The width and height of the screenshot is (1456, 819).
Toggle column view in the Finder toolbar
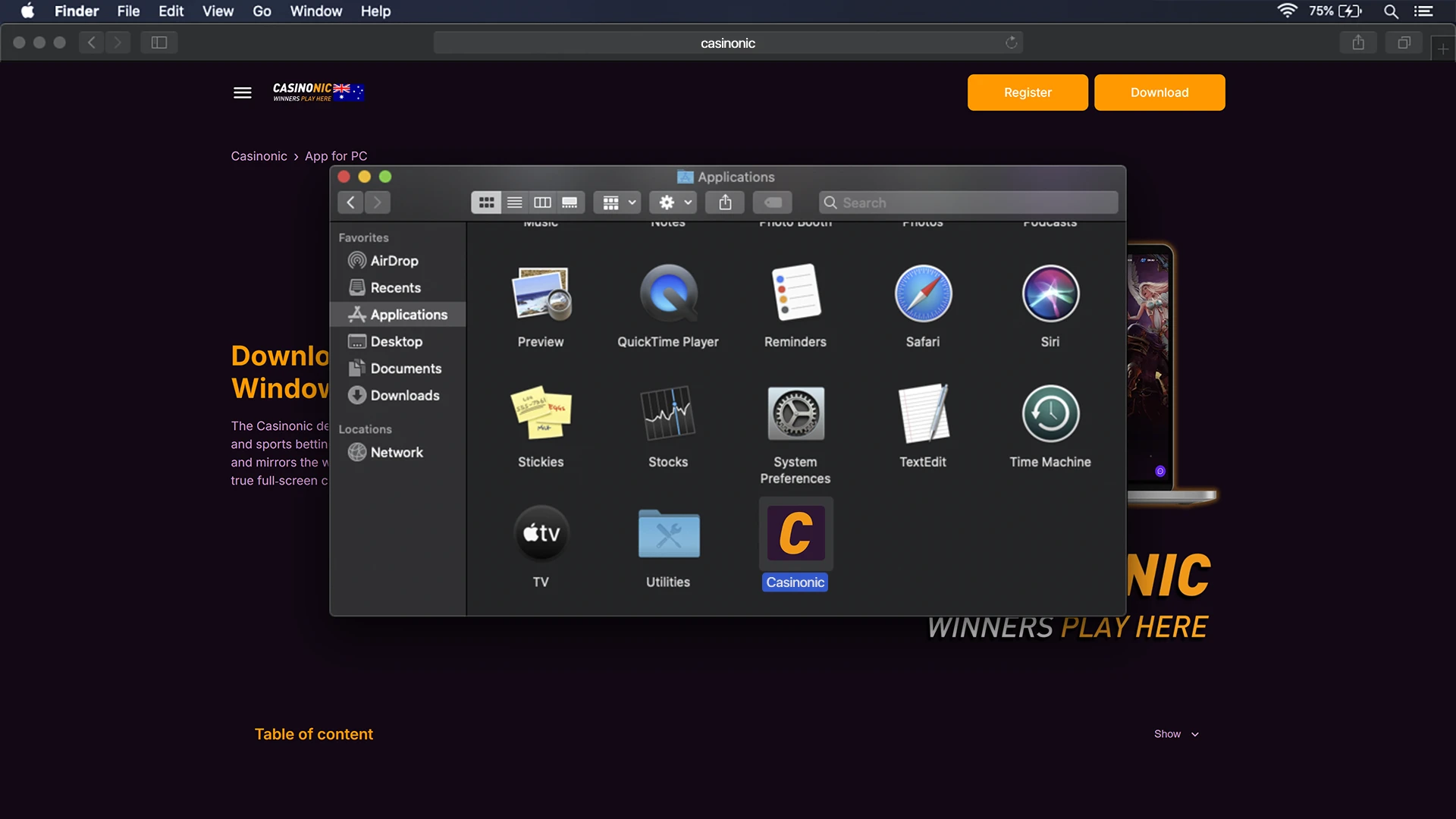(541, 202)
